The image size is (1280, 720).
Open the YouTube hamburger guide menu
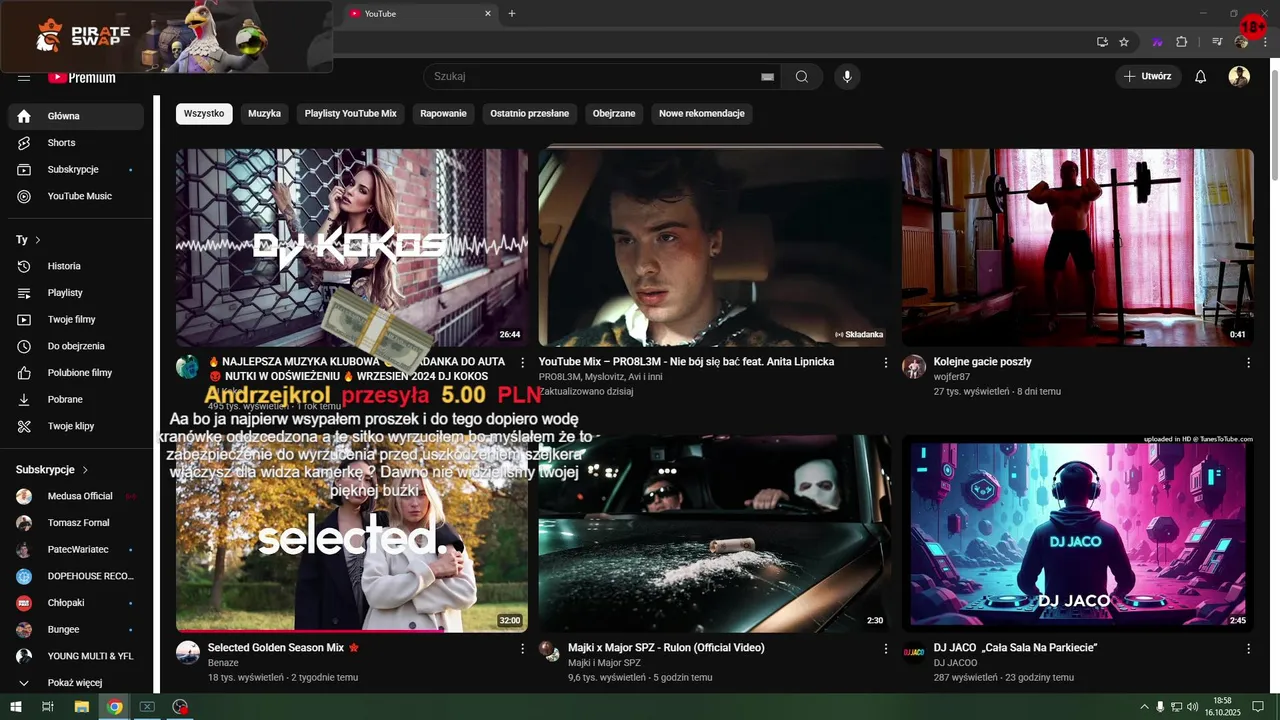[24, 77]
